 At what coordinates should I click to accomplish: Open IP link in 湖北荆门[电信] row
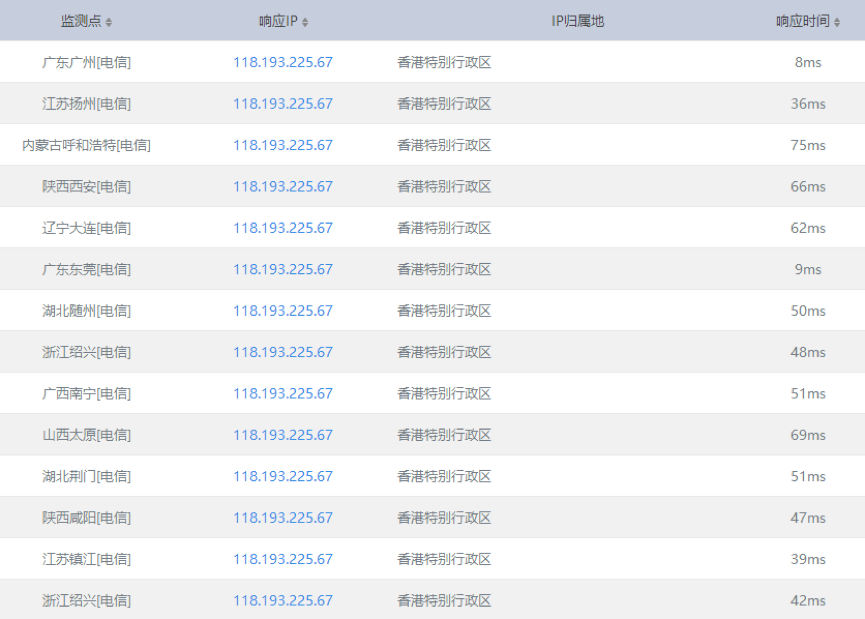283,476
